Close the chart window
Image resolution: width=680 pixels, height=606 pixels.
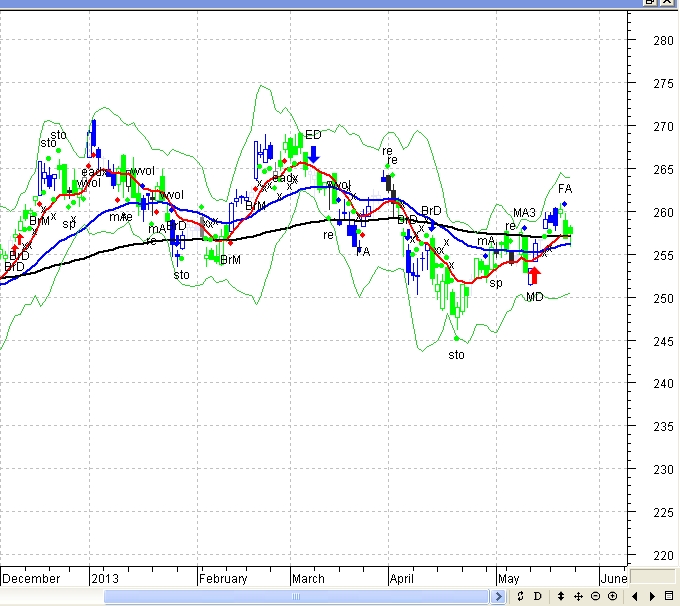pyautogui.click(x=667, y=2)
